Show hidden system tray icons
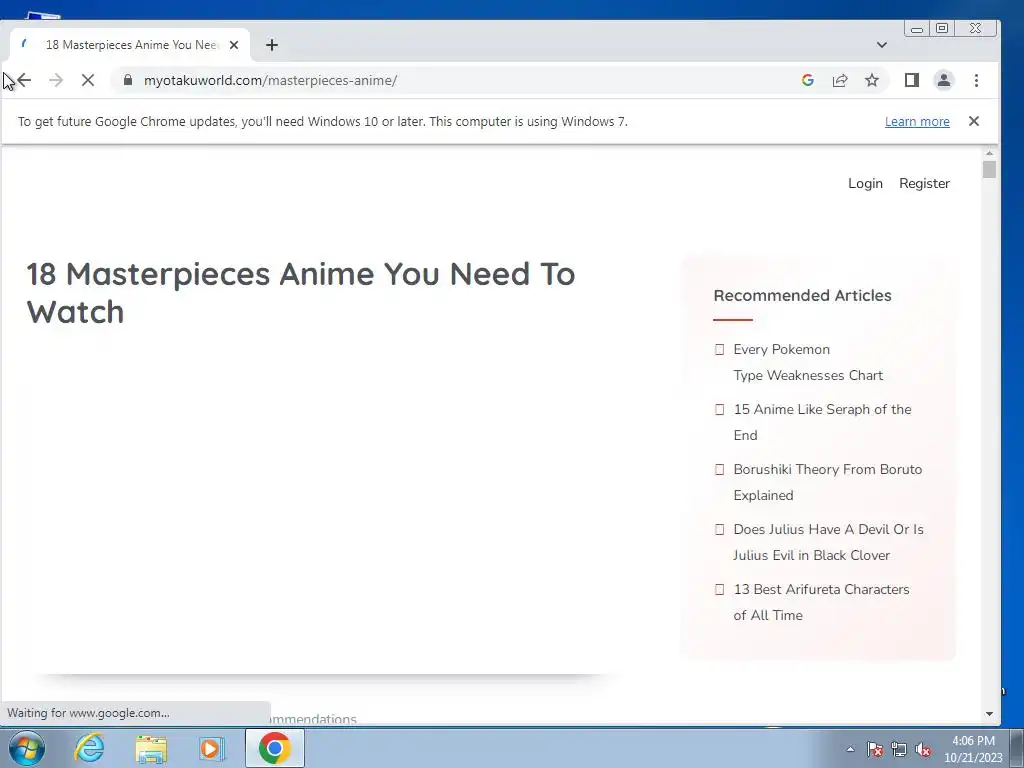 click(850, 749)
